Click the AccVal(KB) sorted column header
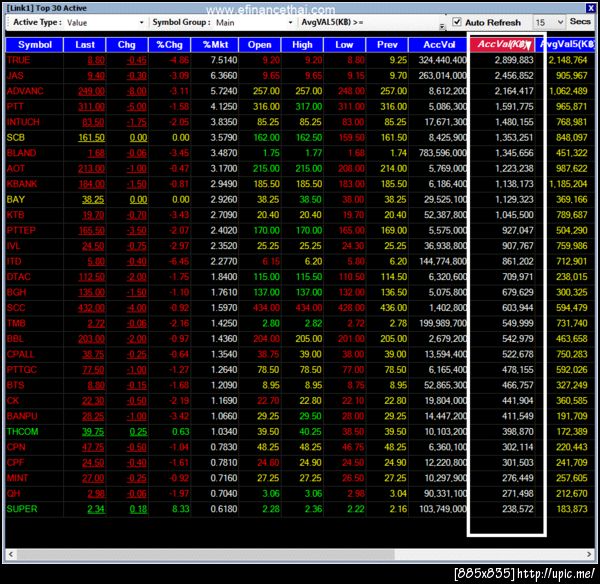600x584 pixels. tap(502, 44)
